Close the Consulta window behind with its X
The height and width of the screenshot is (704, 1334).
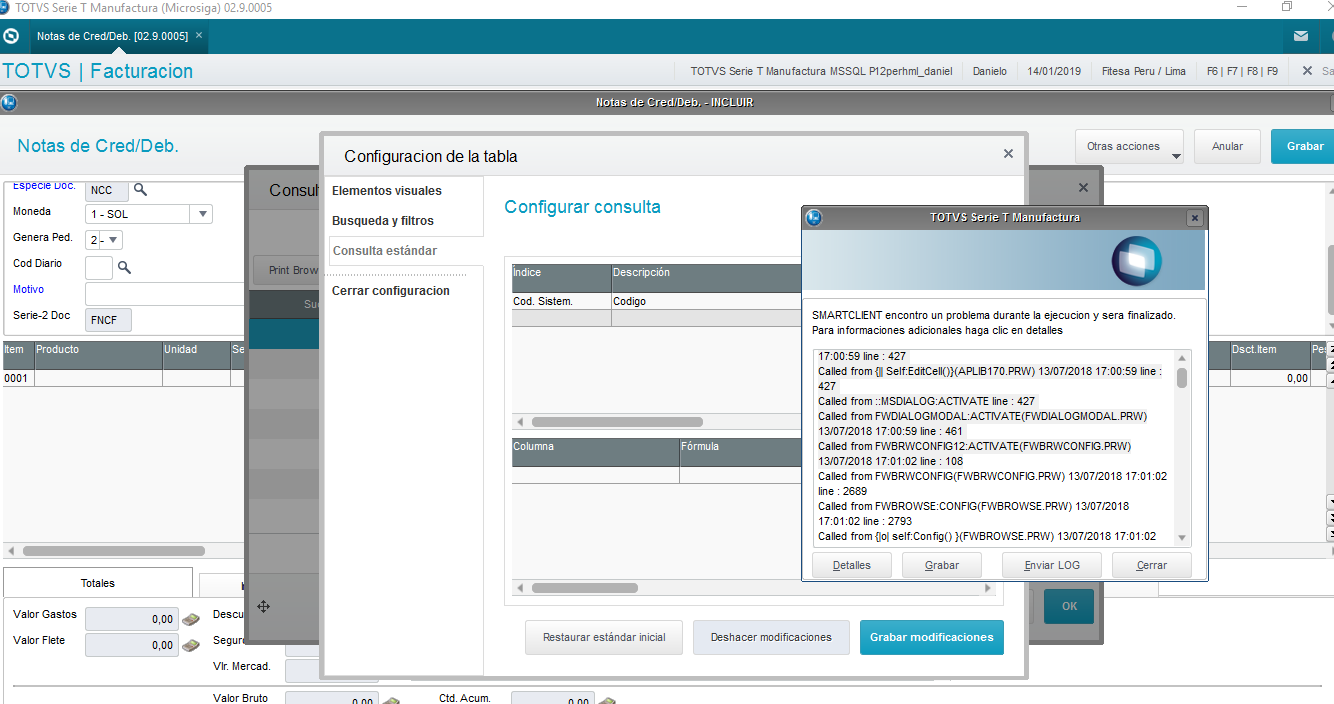click(x=1083, y=188)
